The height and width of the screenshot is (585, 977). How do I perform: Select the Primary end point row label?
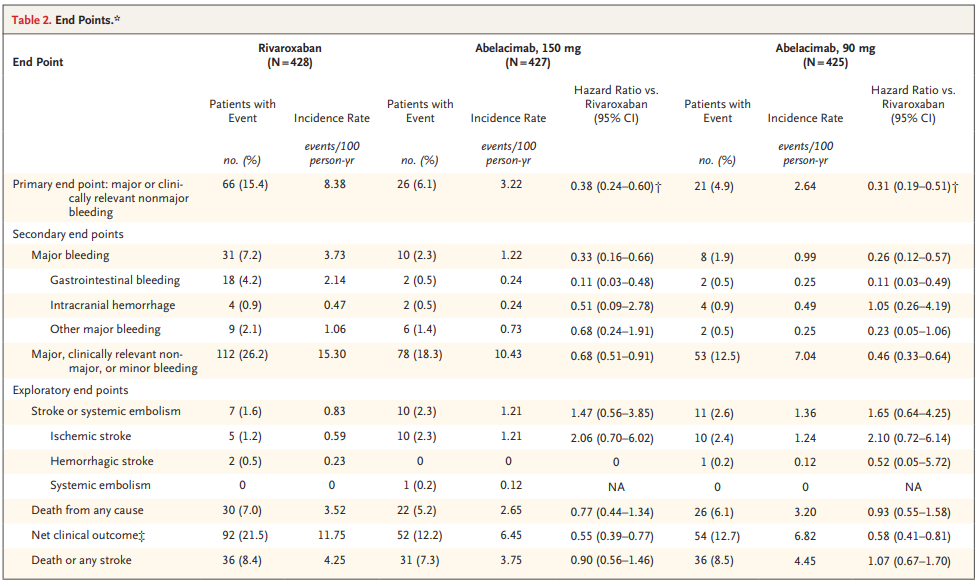(x=100, y=186)
